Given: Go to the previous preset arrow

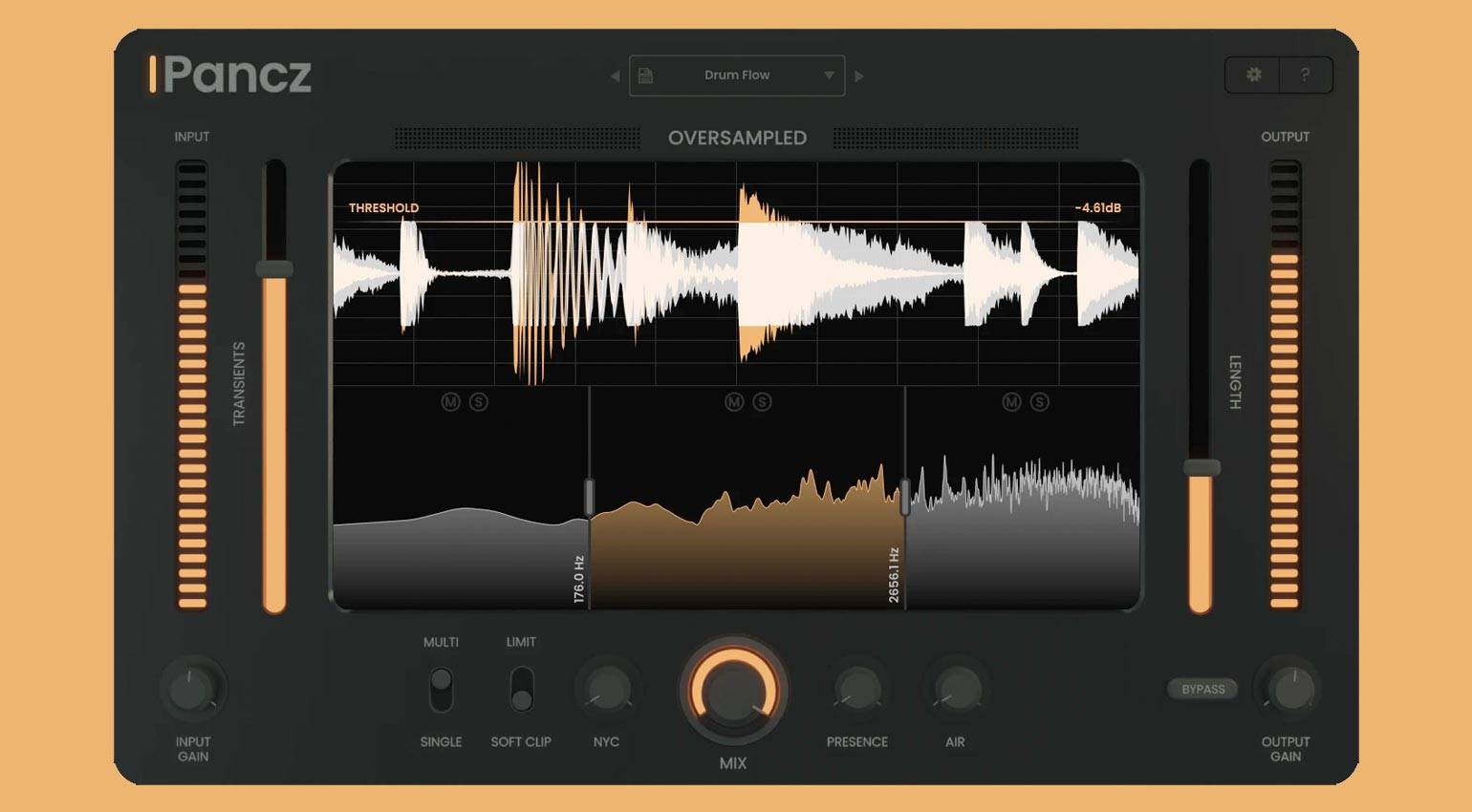Looking at the screenshot, I should 615,75.
